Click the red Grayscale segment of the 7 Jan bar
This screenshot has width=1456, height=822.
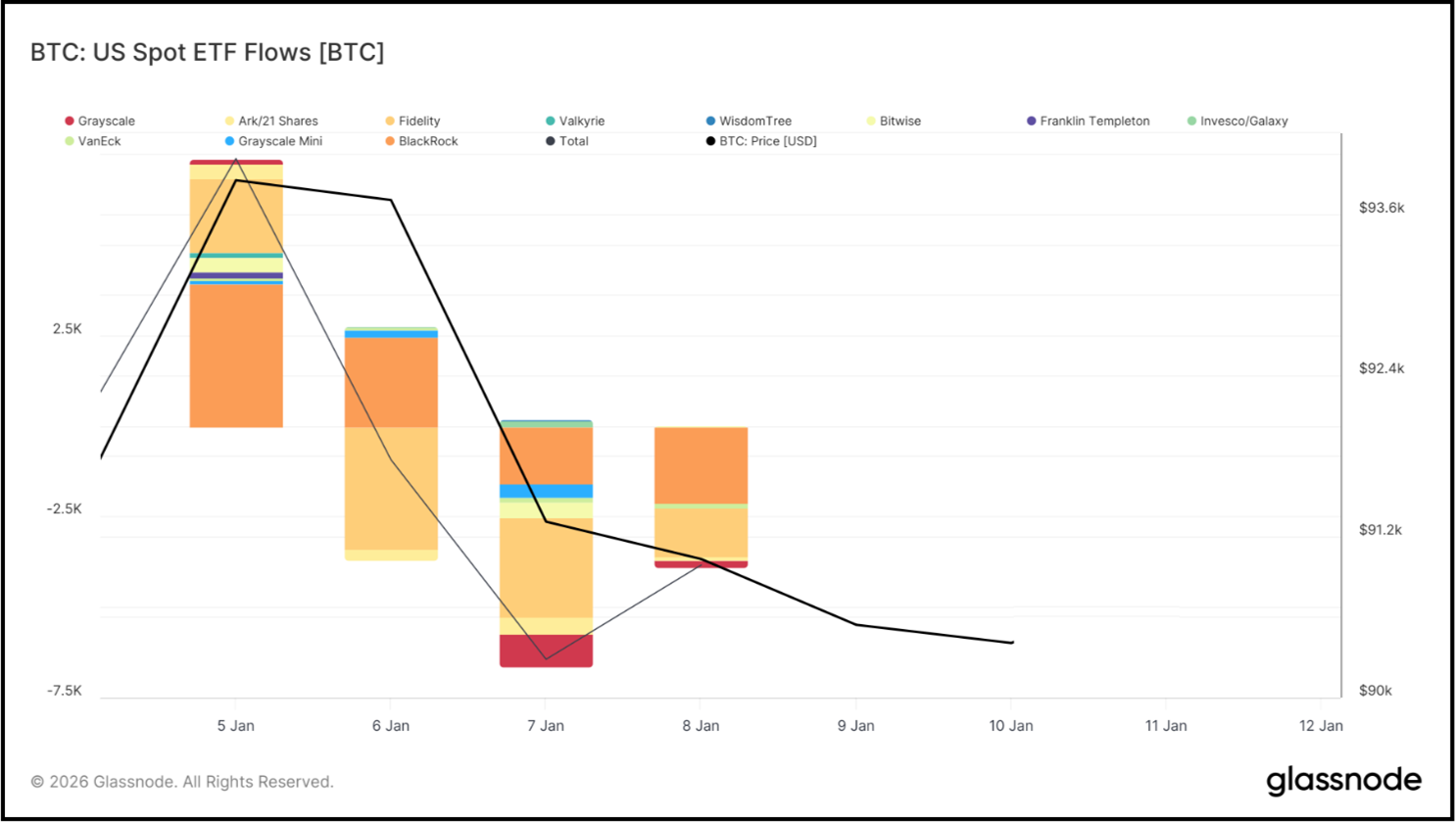point(546,651)
